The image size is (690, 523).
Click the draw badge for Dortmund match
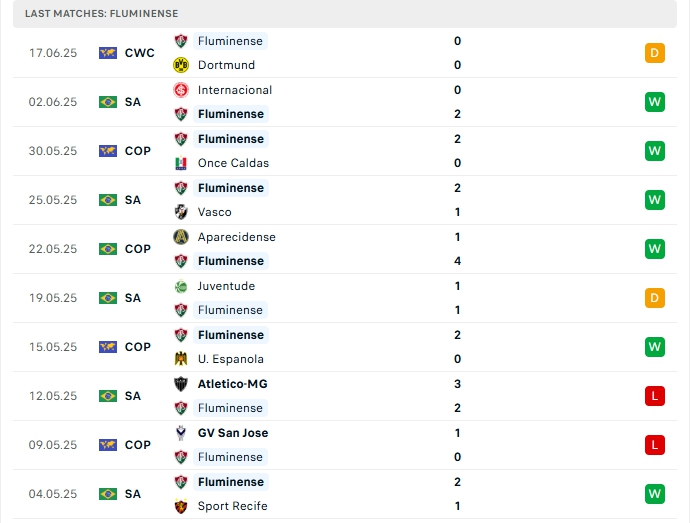pos(655,53)
